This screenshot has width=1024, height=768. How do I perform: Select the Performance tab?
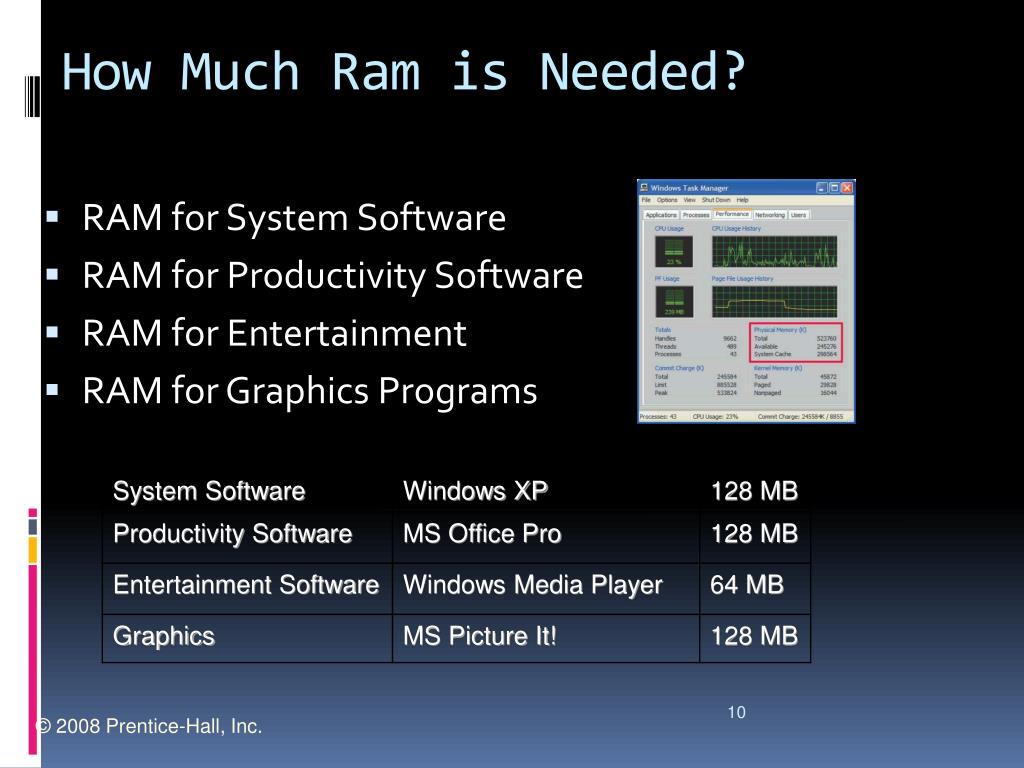732,214
